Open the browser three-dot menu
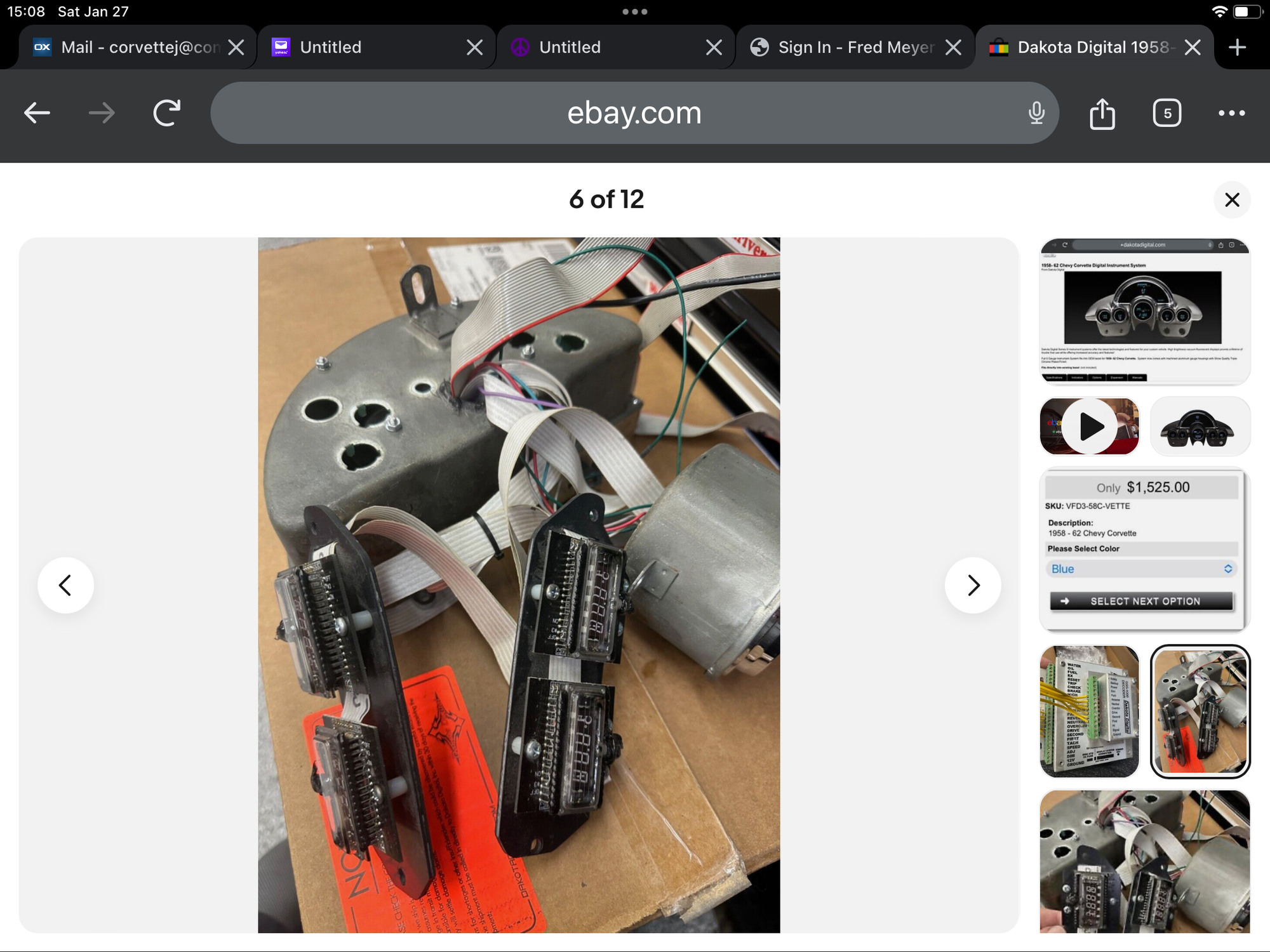 (1232, 113)
